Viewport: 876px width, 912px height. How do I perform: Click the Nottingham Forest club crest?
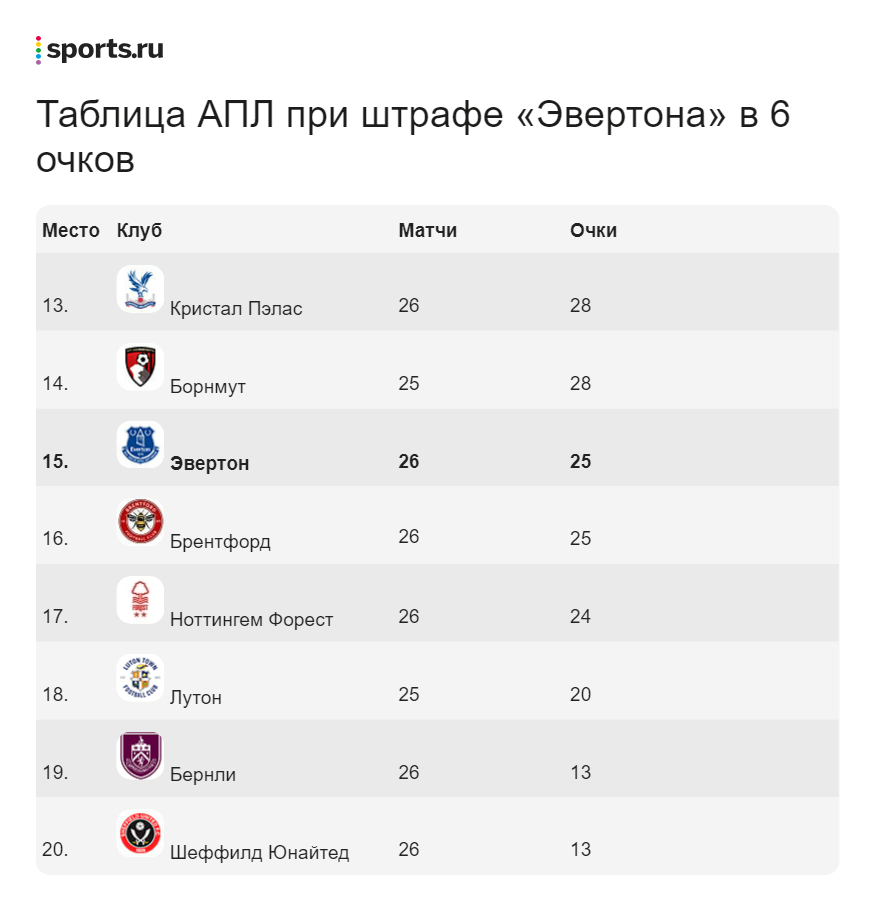(140, 600)
